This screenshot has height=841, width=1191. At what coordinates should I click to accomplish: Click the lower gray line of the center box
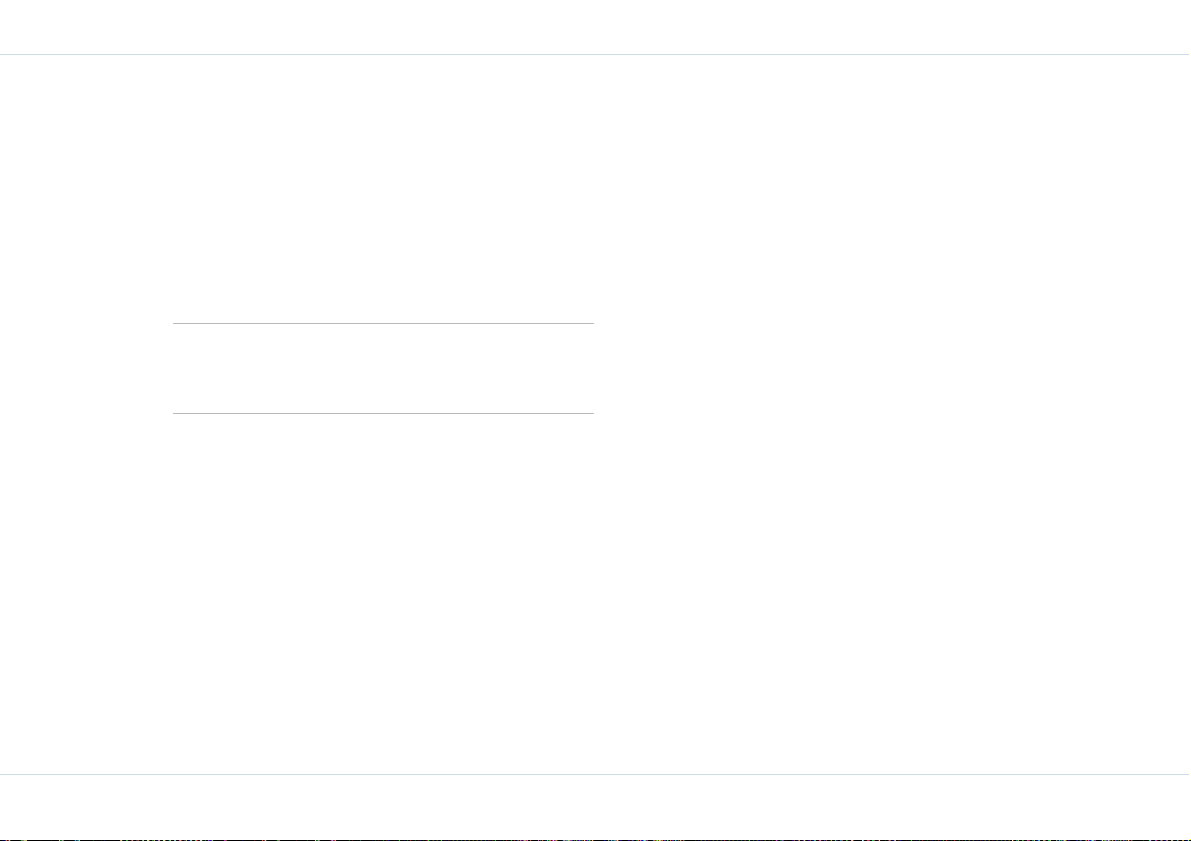click(x=383, y=413)
